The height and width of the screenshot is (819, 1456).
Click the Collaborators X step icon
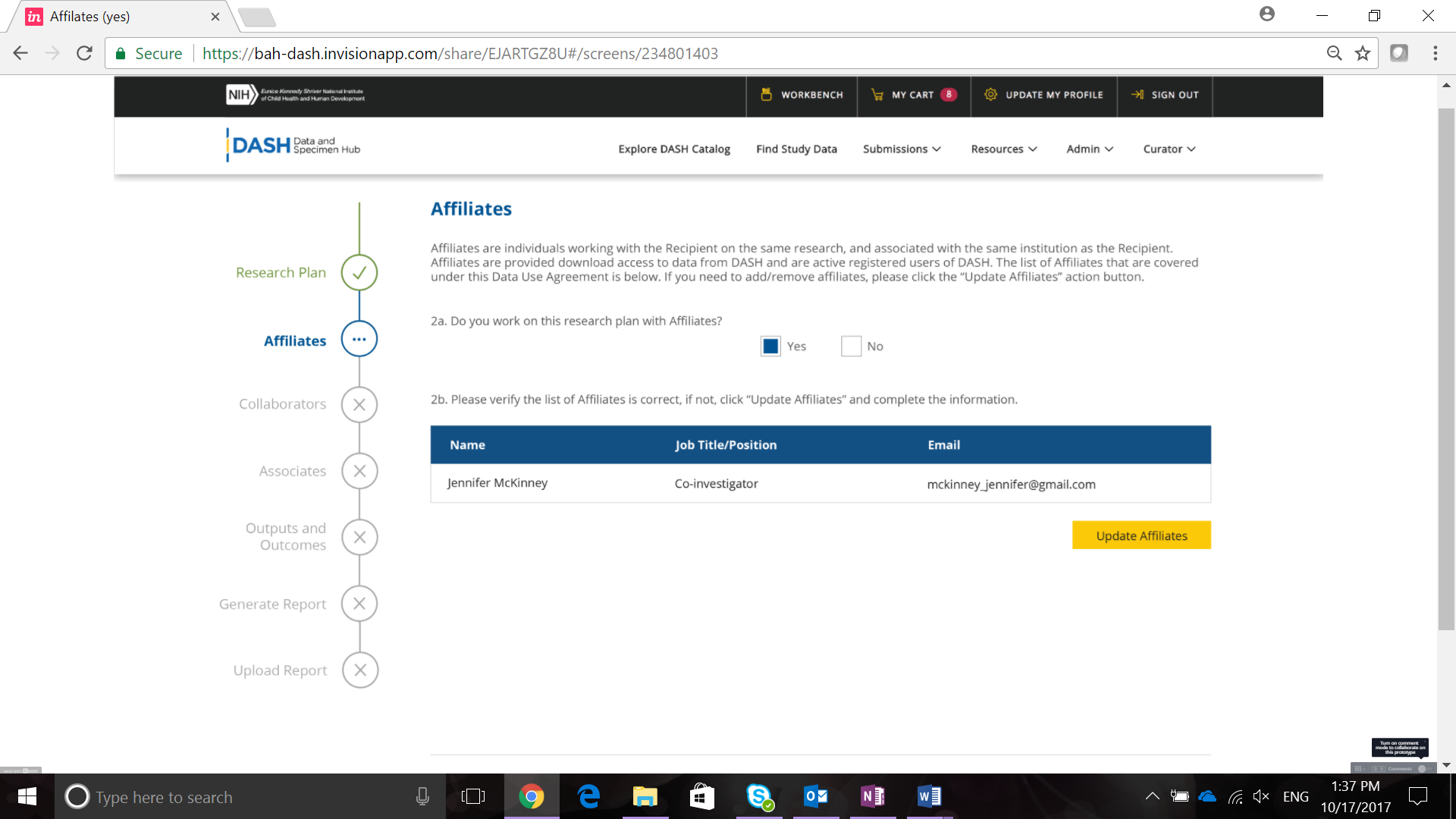click(359, 404)
